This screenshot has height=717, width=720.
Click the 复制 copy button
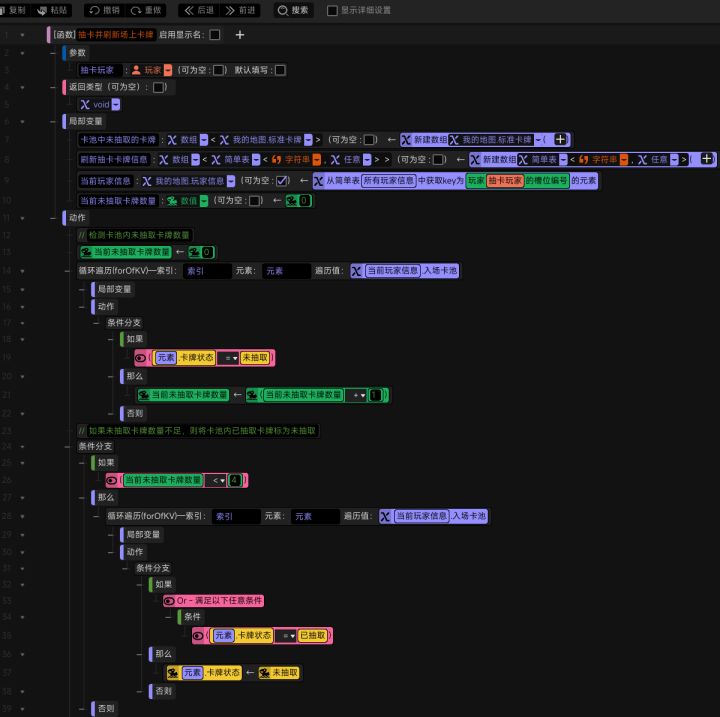click(x=13, y=10)
